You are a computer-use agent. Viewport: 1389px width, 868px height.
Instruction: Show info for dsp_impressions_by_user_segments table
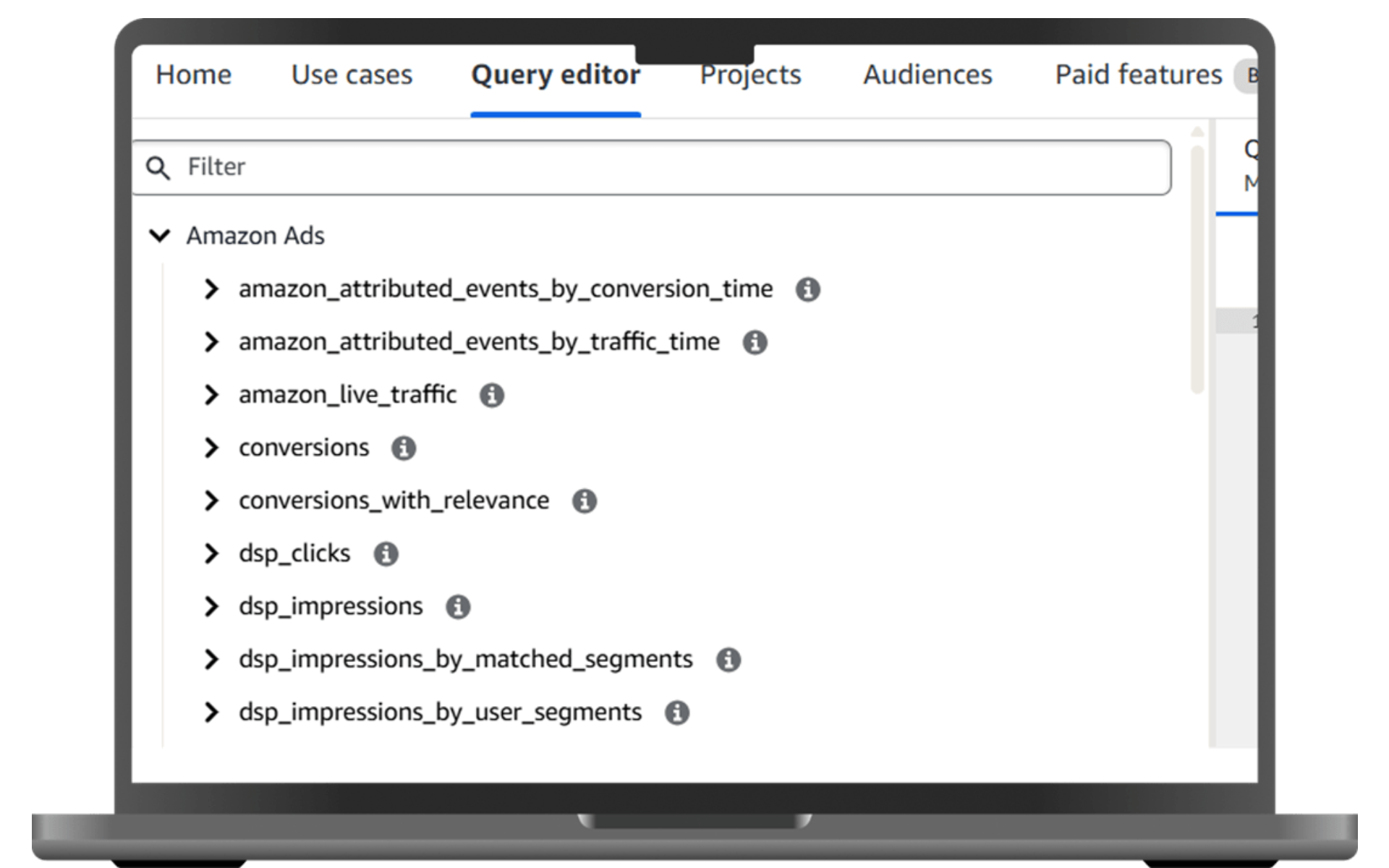point(677,712)
